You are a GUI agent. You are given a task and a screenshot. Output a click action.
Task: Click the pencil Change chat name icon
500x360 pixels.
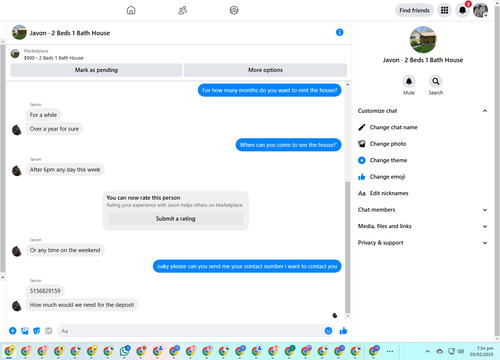(362, 127)
